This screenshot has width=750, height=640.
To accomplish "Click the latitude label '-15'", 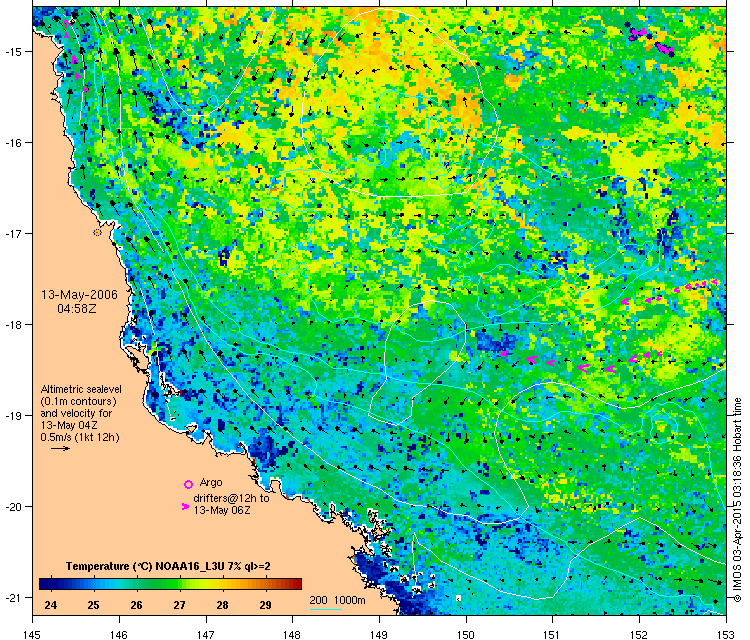I will pyautogui.click(x=12, y=51).
